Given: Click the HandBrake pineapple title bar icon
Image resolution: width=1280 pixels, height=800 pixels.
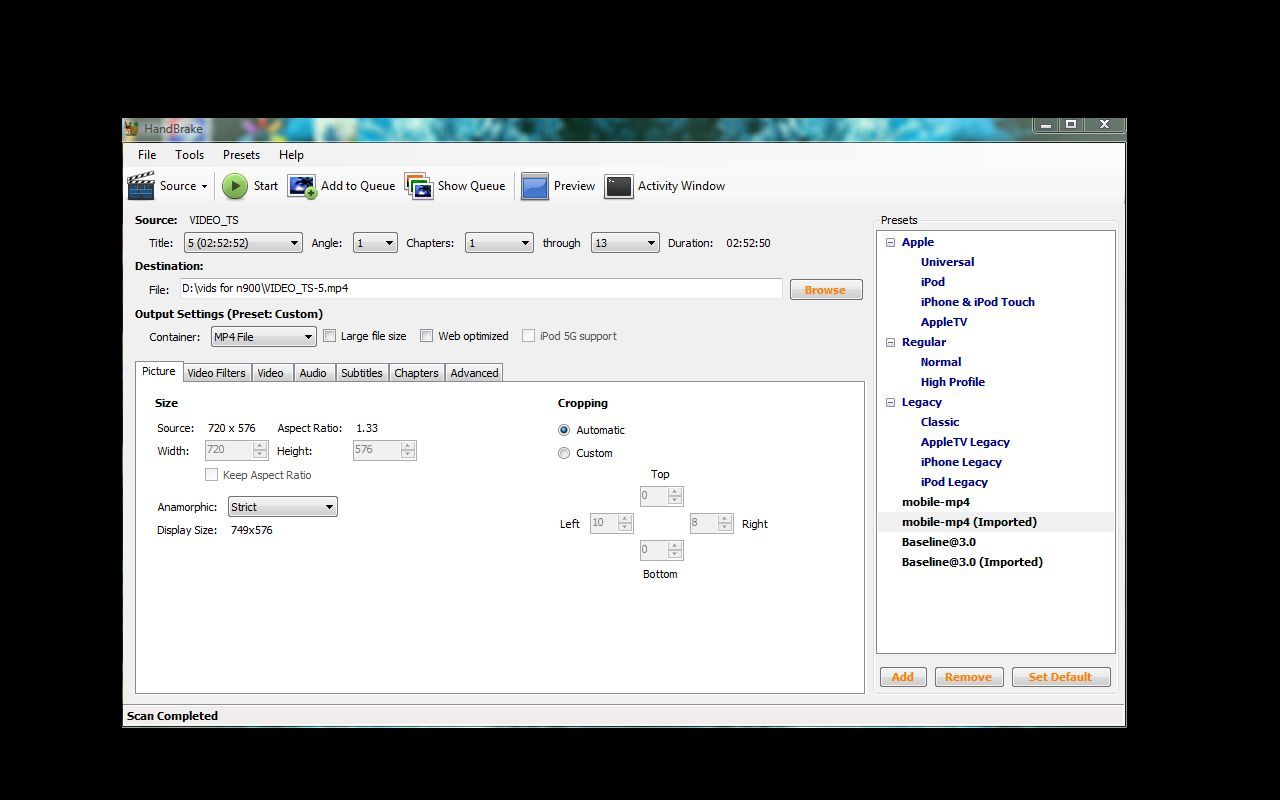Looking at the screenshot, I should (132, 128).
